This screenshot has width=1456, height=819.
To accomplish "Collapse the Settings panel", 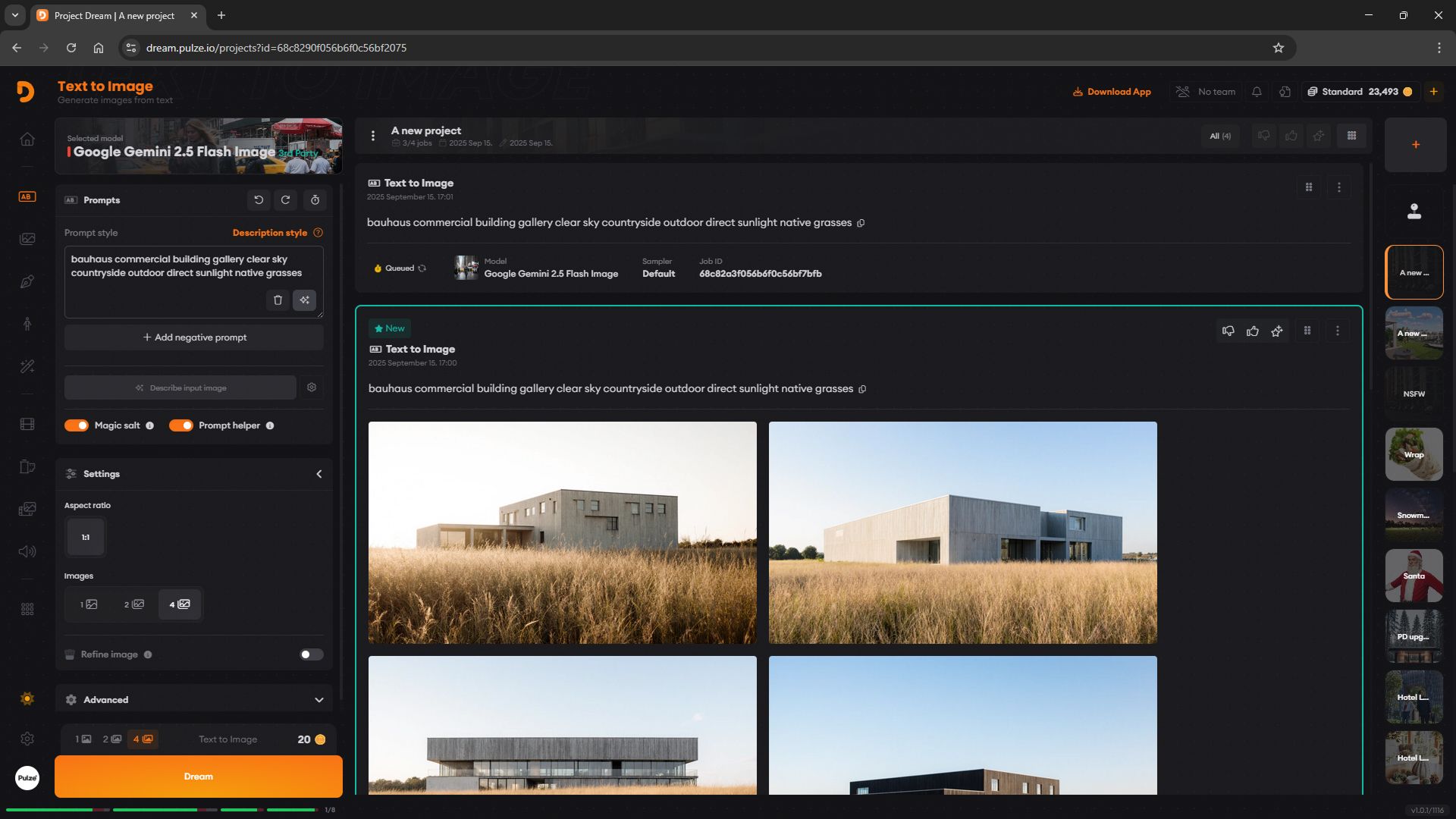I will click(318, 474).
